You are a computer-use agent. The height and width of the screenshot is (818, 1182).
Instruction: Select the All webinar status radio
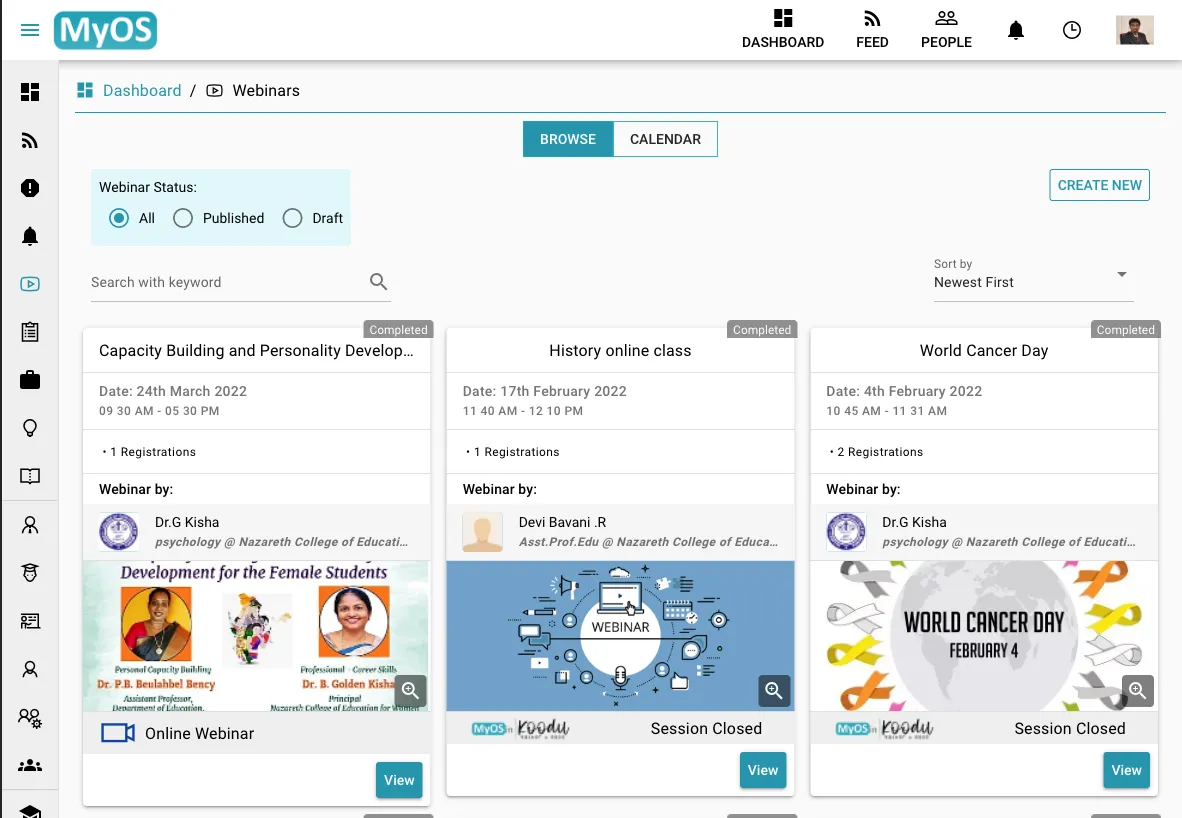[x=119, y=218]
